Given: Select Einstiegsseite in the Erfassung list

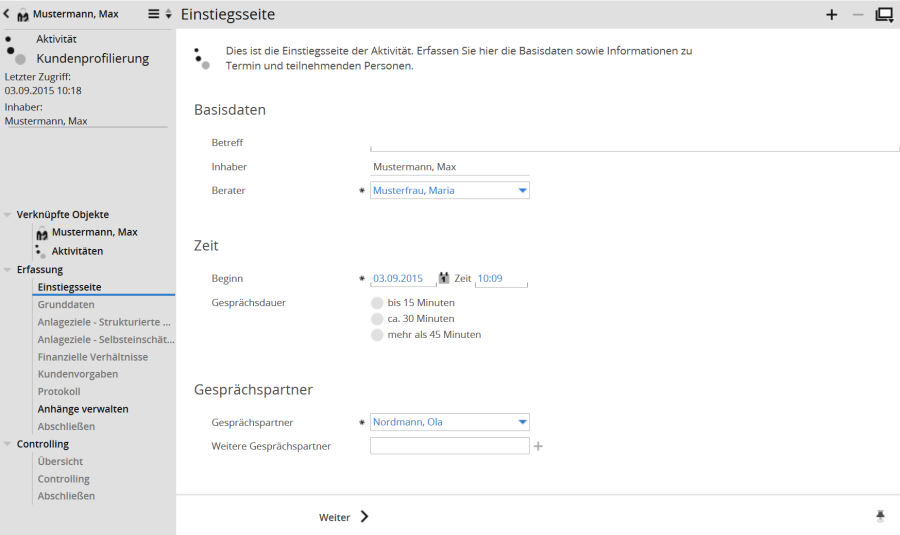Looking at the screenshot, I should click(x=69, y=287).
